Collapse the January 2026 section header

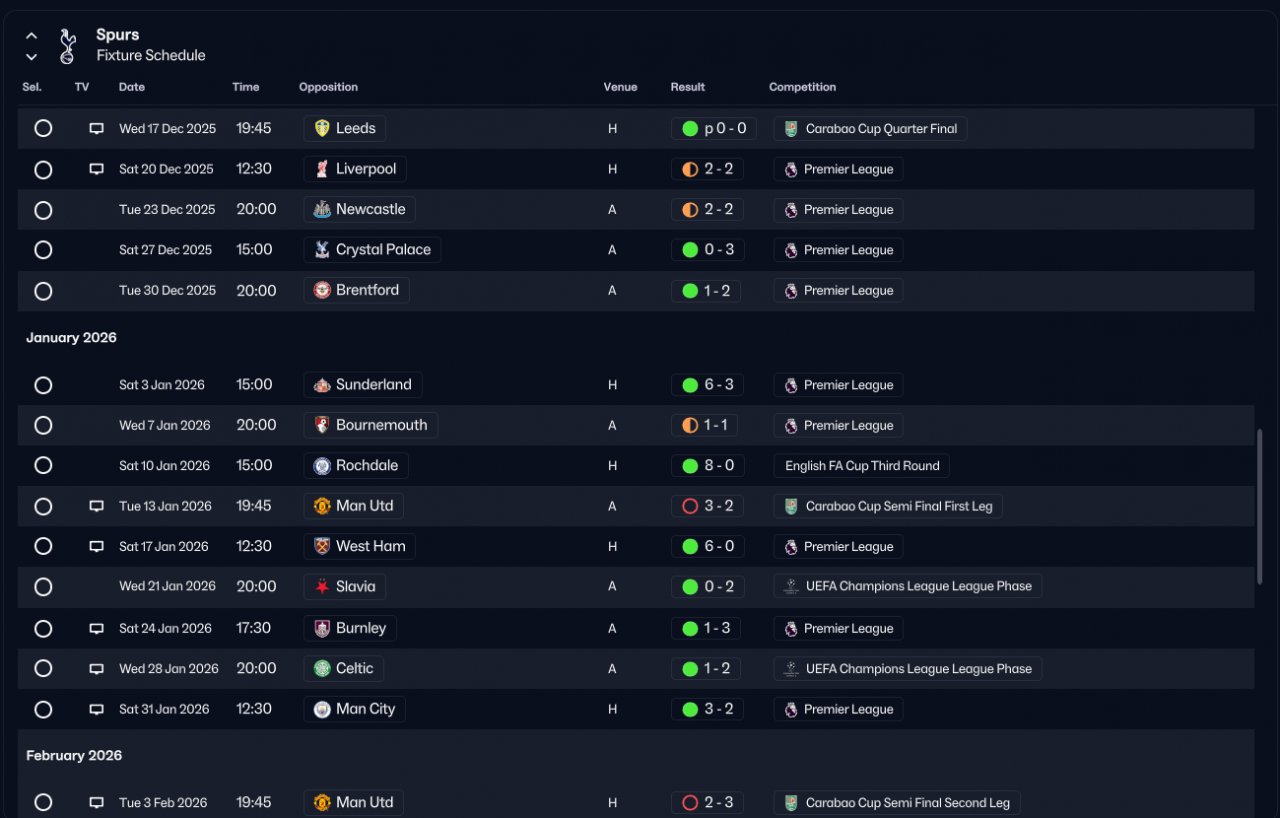coord(71,338)
